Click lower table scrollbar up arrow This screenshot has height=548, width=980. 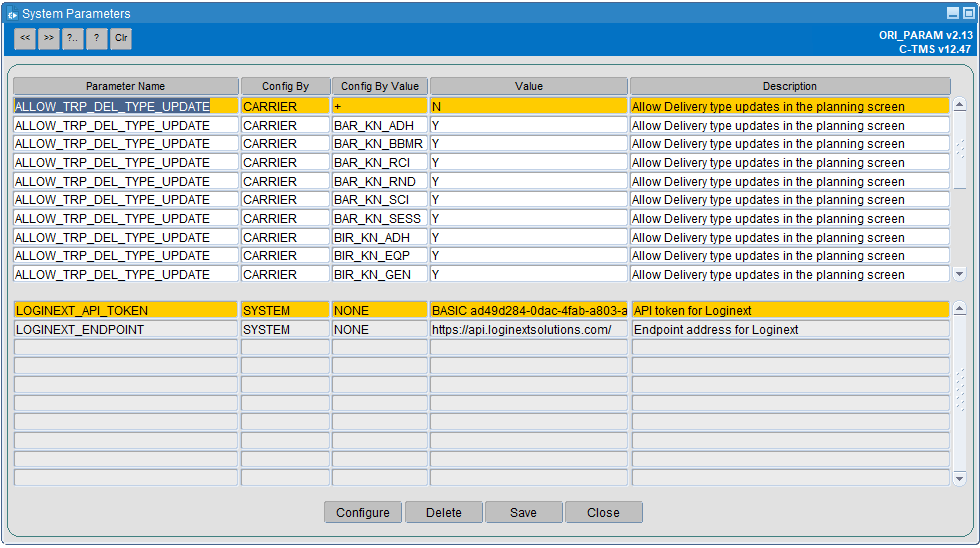pyautogui.click(x=959, y=309)
